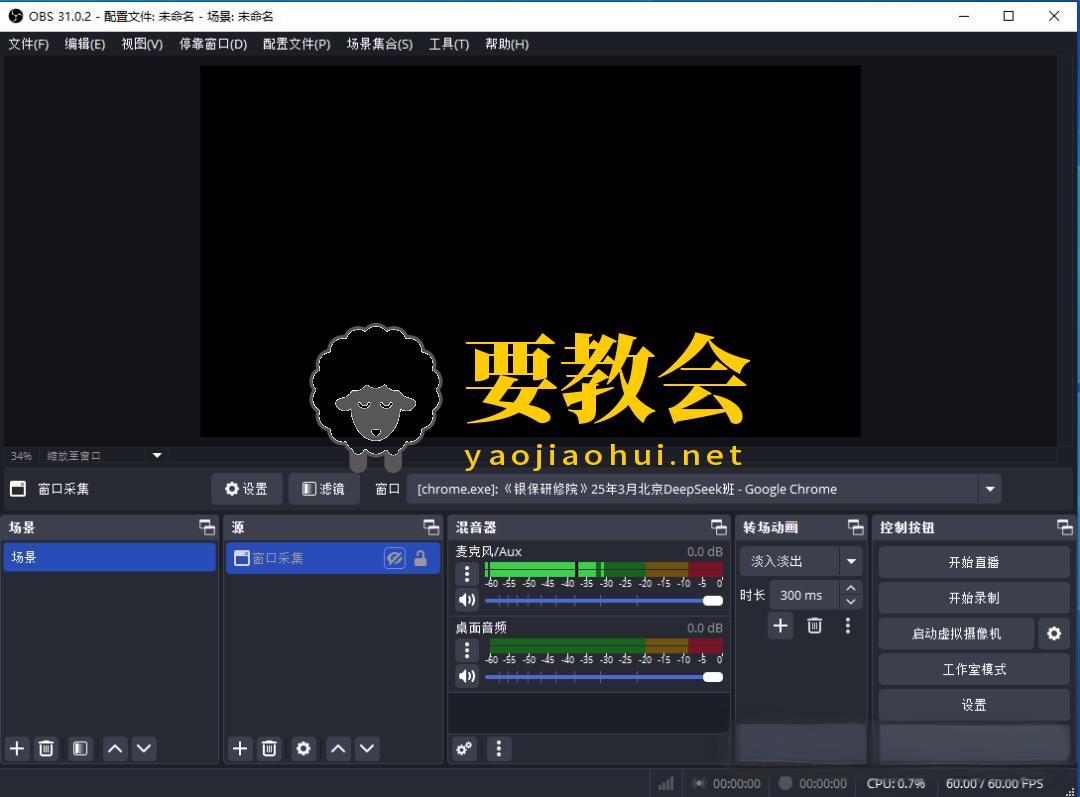Toggle visibility of the 窗口采集 source
The image size is (1080, 797).
tap(395, 558)
